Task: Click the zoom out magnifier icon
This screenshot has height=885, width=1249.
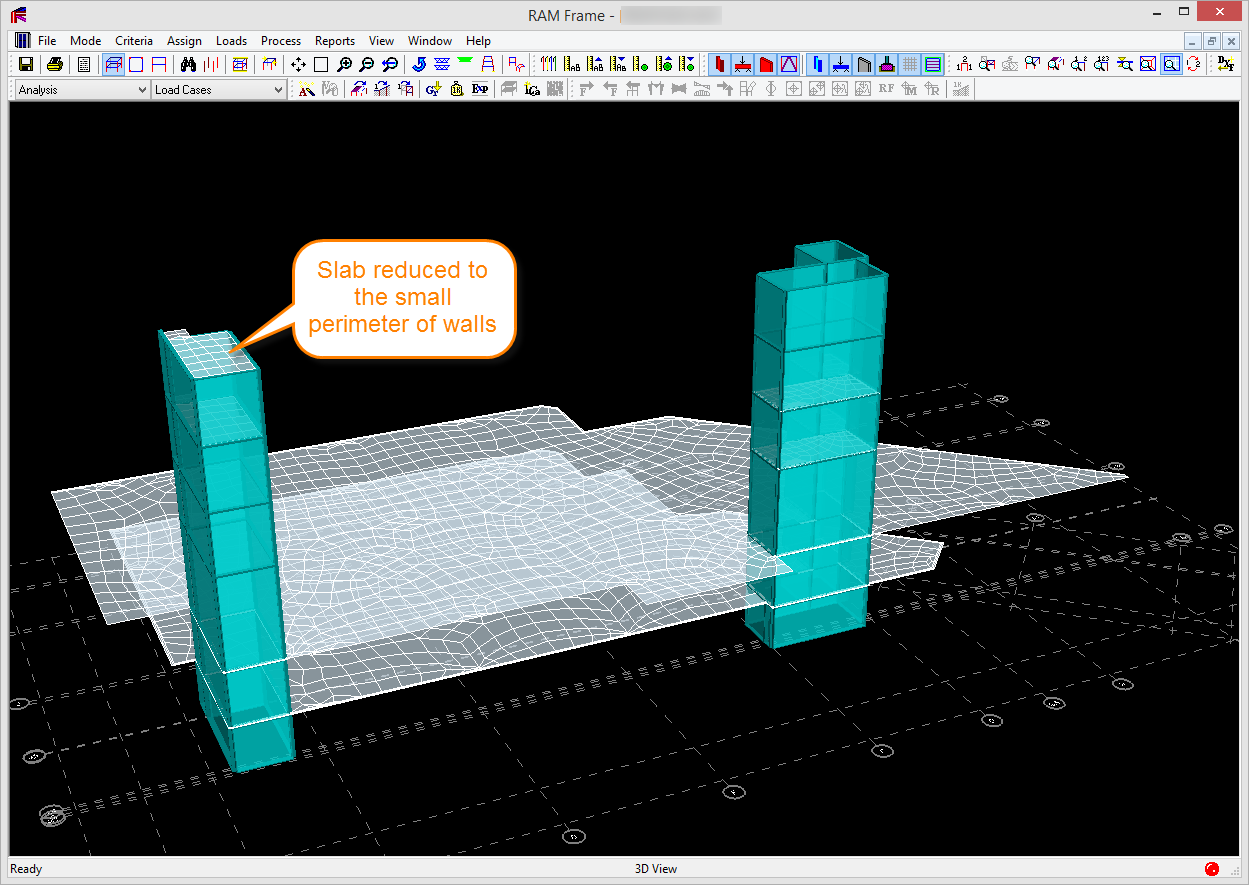Action: (x=367, y=64)
